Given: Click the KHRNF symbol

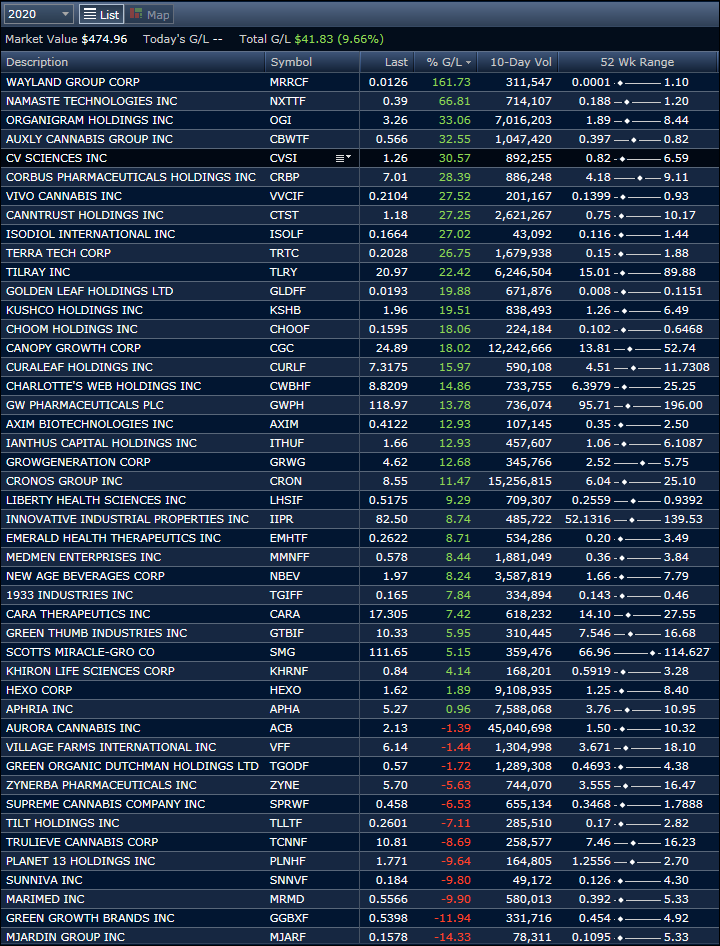Looking at the screenshot, I should 288,671.
